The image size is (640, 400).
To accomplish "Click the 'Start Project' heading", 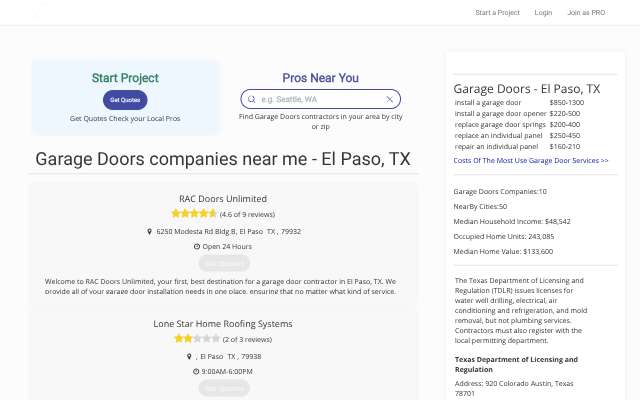I will [125, 78].
